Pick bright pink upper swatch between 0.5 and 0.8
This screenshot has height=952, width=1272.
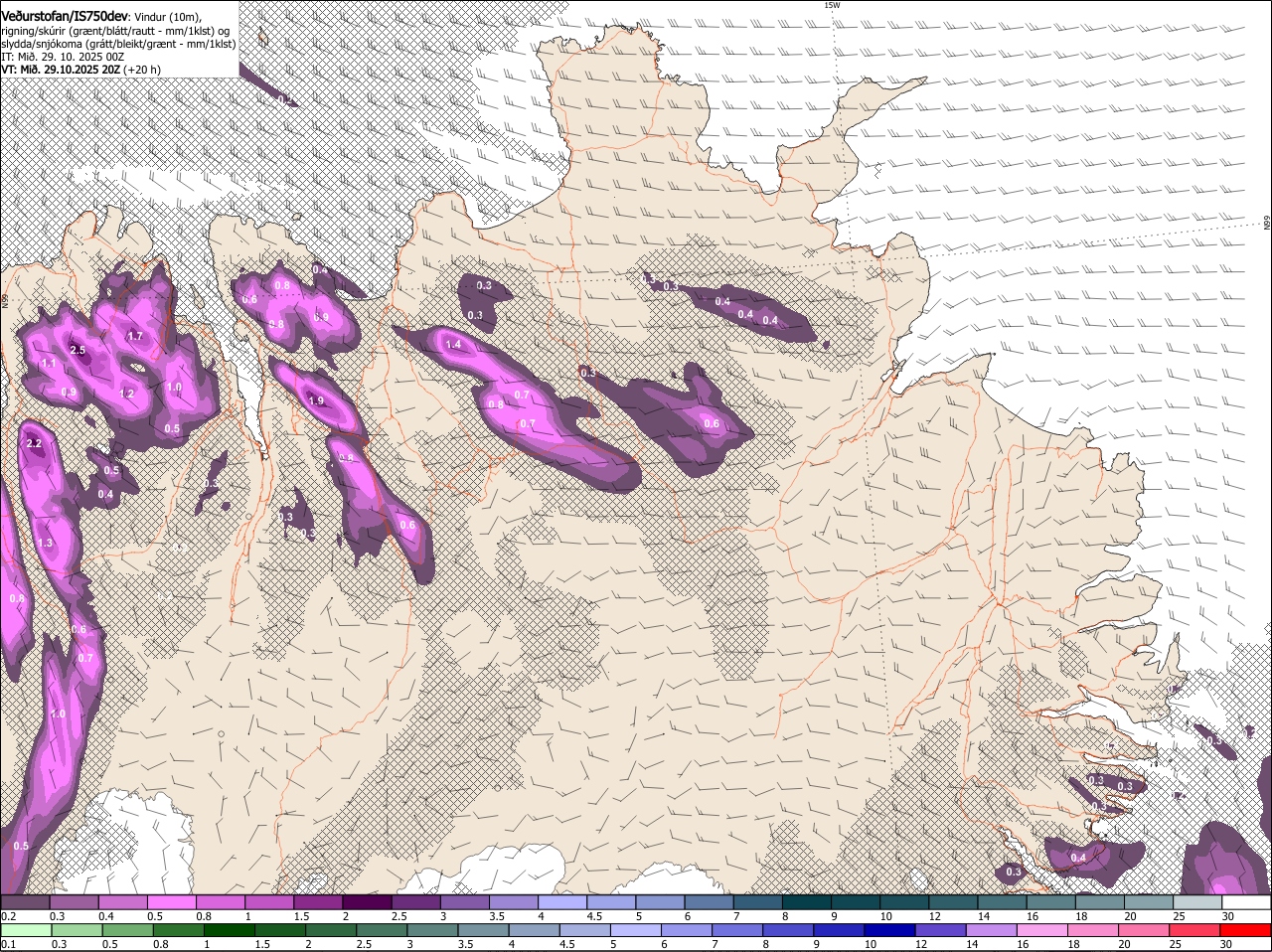click(171, 902)
